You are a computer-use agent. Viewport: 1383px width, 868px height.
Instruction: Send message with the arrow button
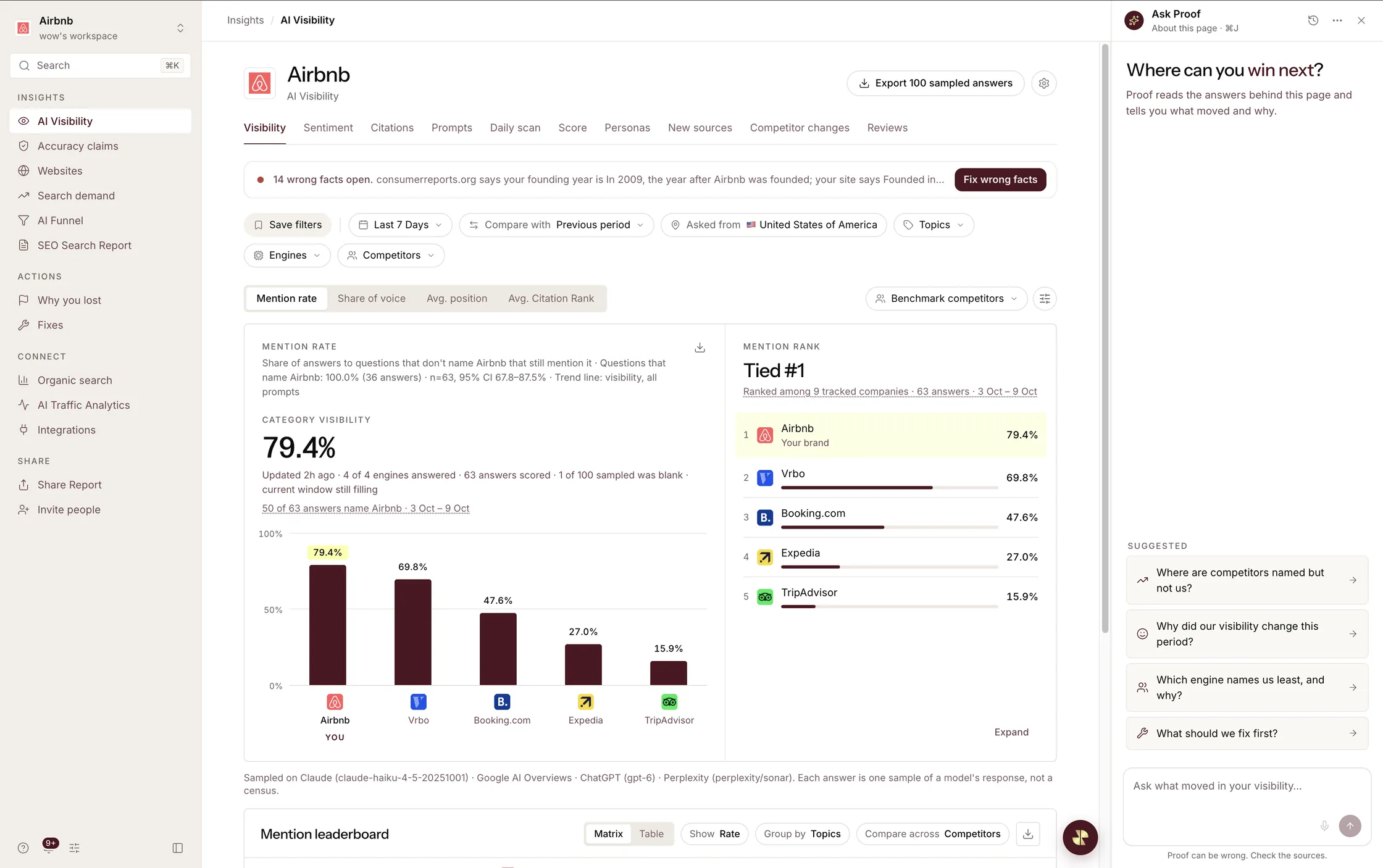(x=1350, y=826)
